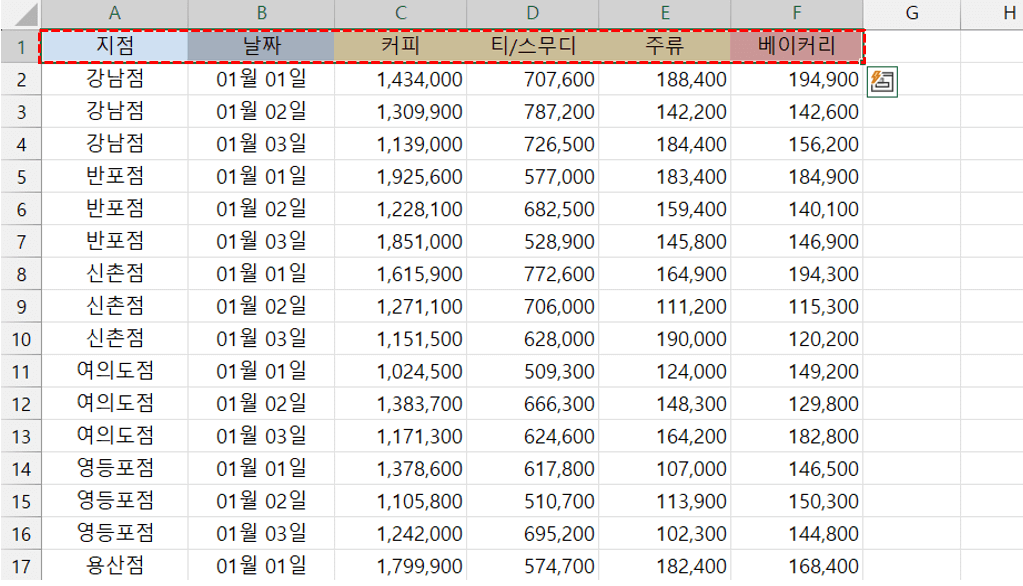The width and height of the screenshot is (1023, 586).
Task: Select bakery value 182,800 cell
Action: [x=796, y=436]
